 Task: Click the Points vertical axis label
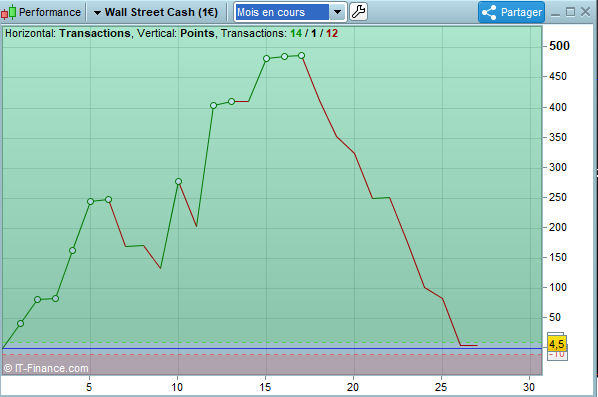tap(197, 34)
